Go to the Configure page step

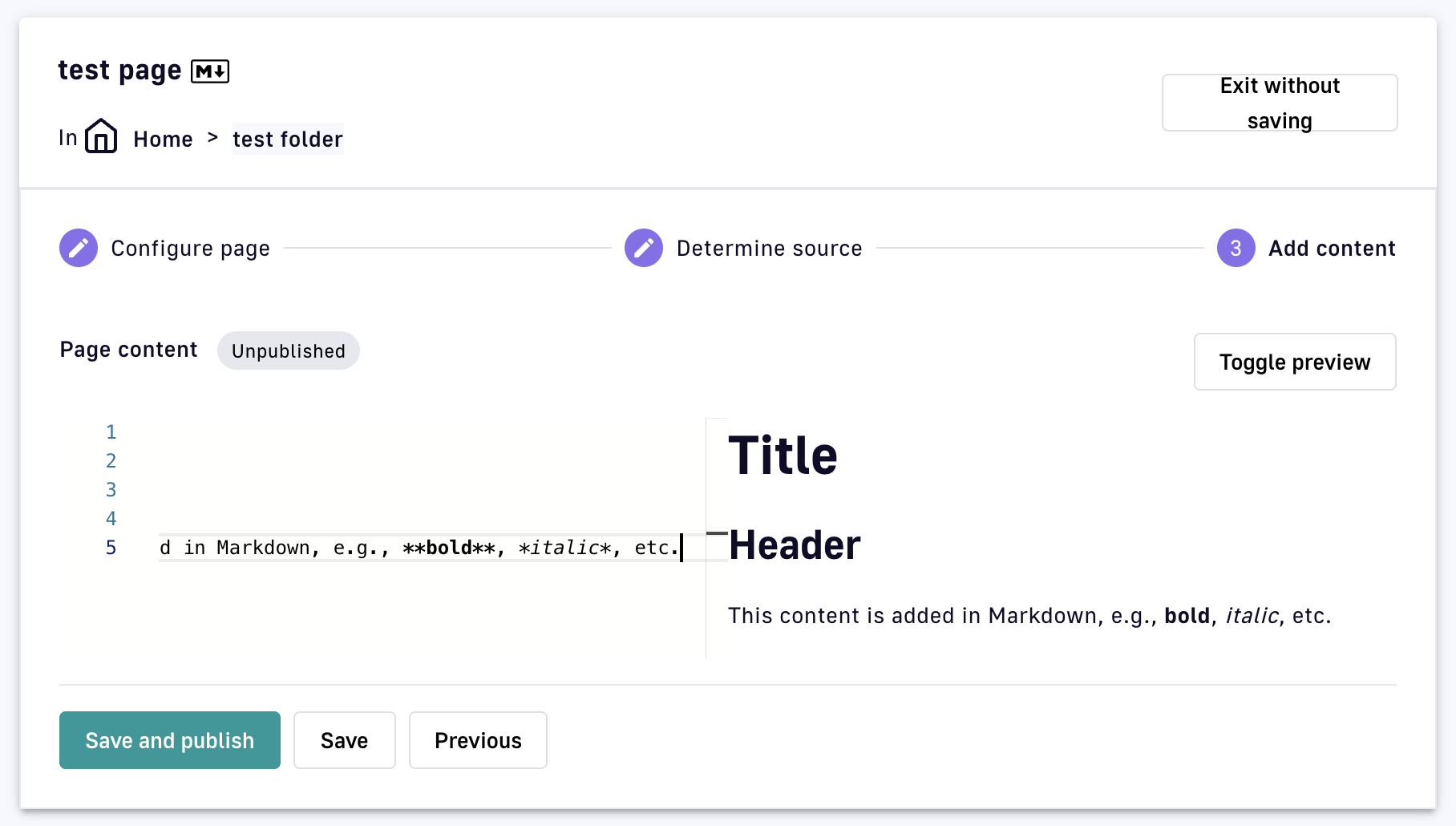coord(190,249)
